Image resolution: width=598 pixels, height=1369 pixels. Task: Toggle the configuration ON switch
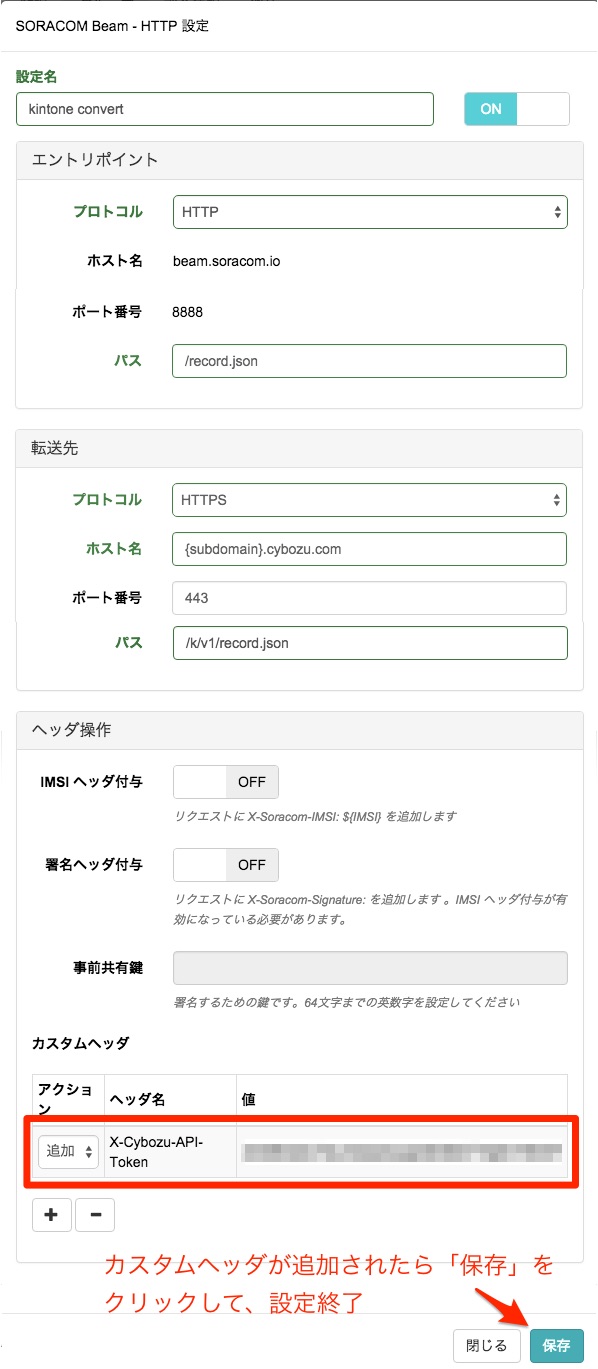click(x=517, y=109)
